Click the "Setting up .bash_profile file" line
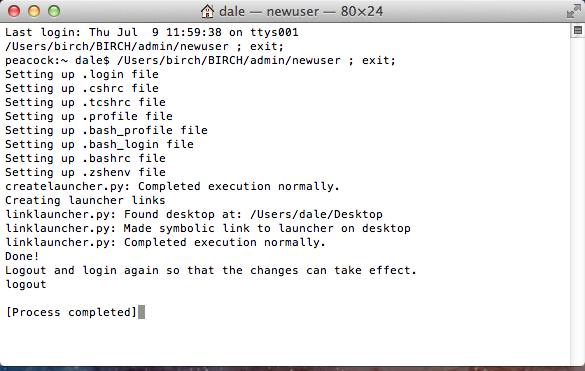The height and width of the screenshot is (371, 585). click(x=106, y=130)
